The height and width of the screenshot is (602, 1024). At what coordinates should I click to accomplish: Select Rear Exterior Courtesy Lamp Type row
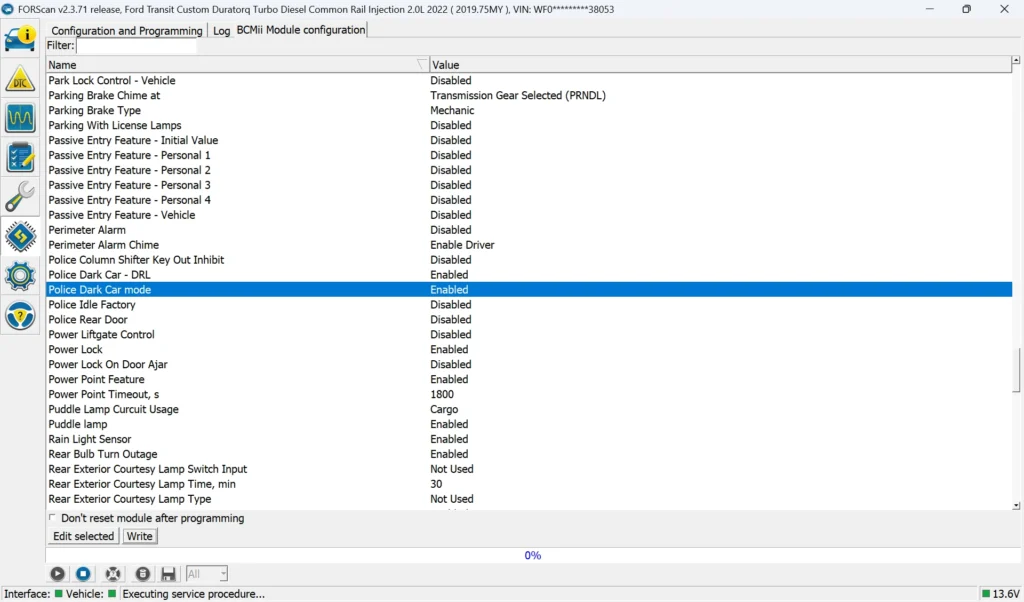[529, 499]
